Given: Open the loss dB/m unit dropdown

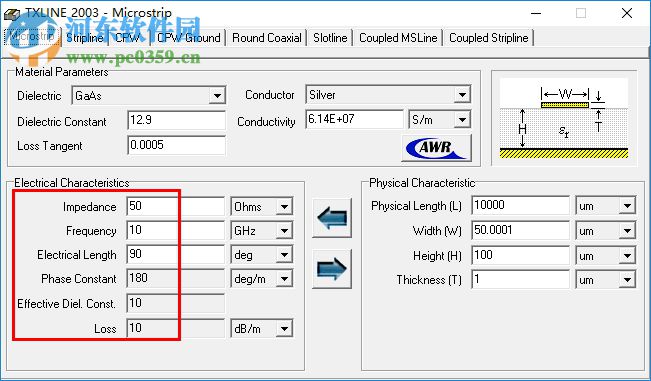Looking at the screenshot, I should coord(284,329).
